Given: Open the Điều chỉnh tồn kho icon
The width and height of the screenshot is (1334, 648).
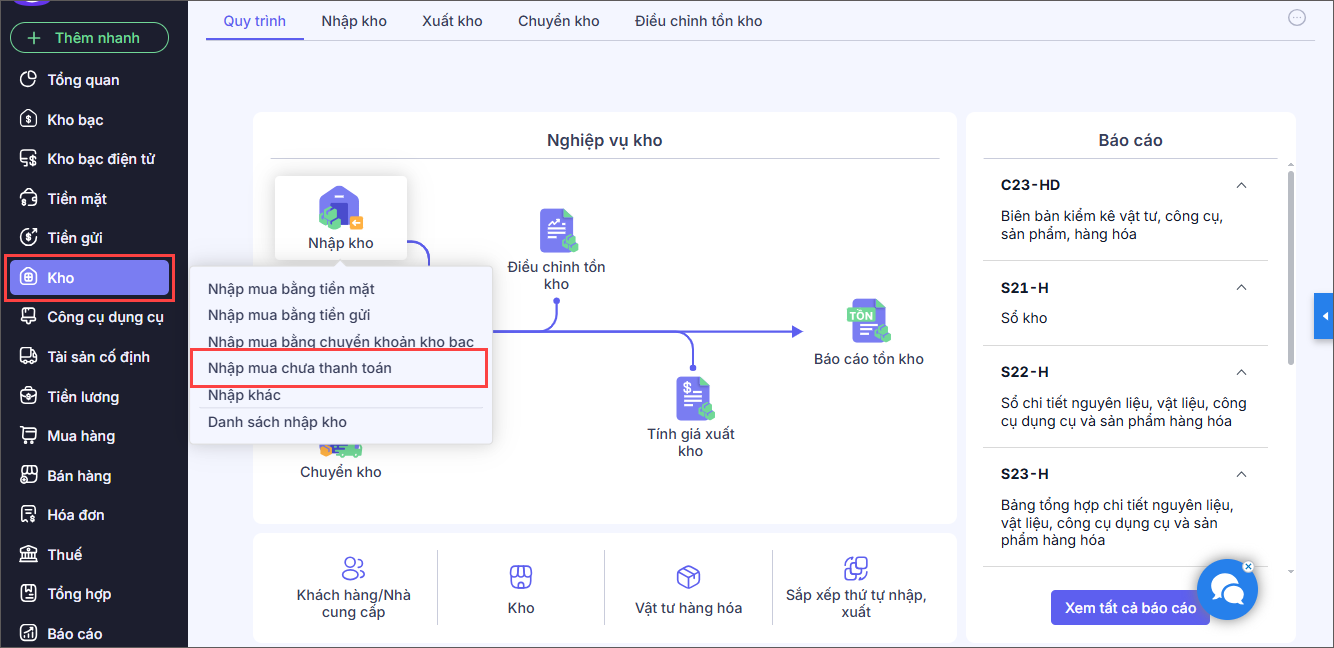Looking at the screenshot, I should coord(557,230).
